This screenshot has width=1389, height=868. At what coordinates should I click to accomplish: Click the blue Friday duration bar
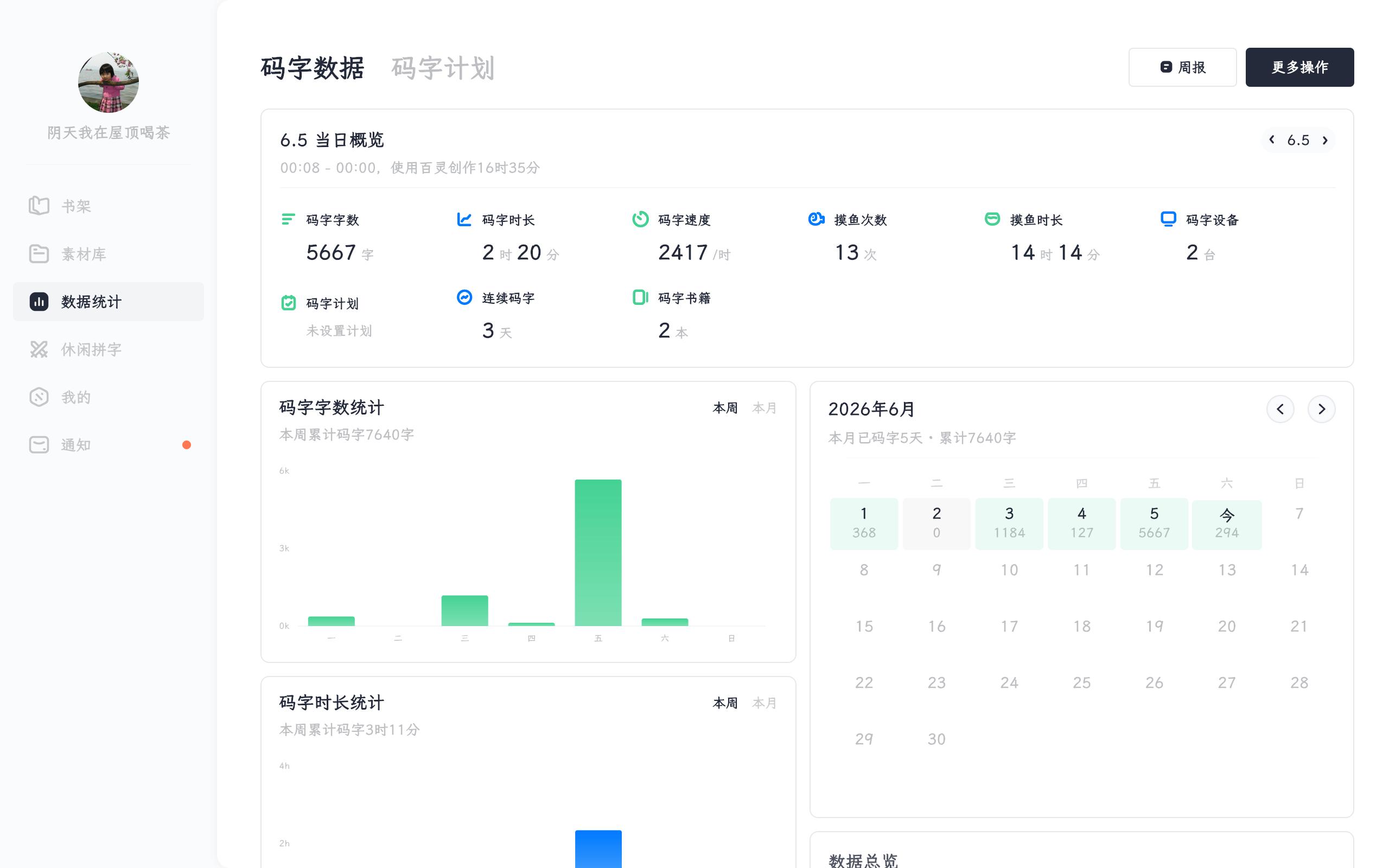598,849
